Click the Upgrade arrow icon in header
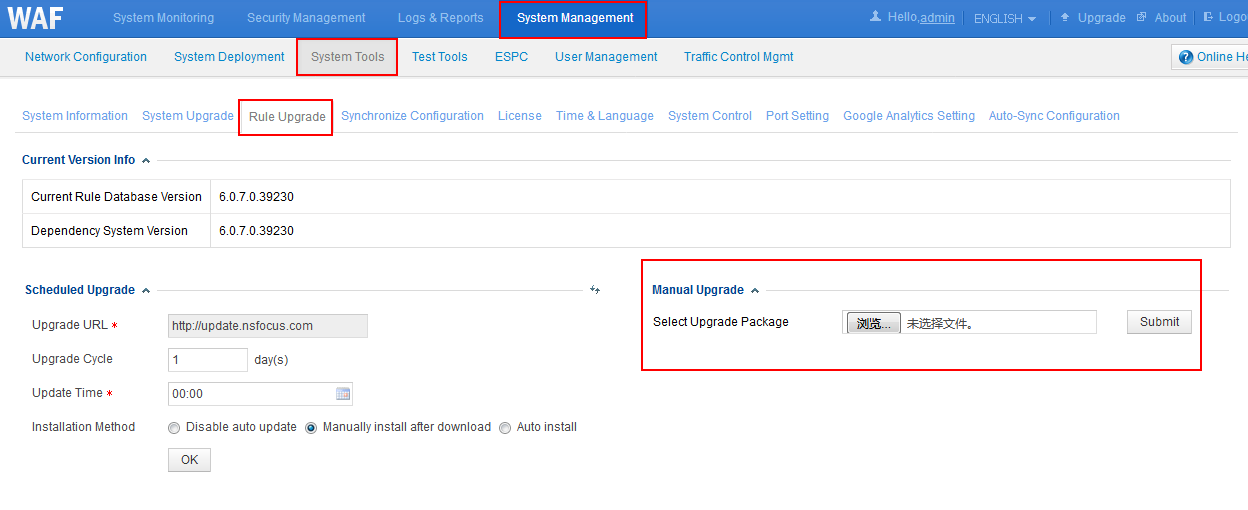The width and height of the screenshot is (1248, 510). (x=1065, y=17)
